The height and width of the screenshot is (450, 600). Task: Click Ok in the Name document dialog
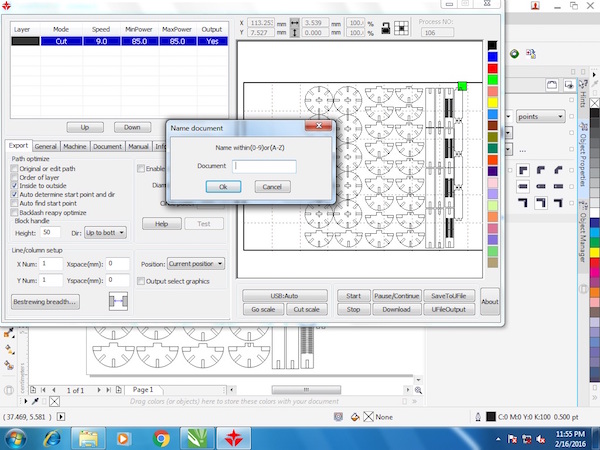(223, 187)
